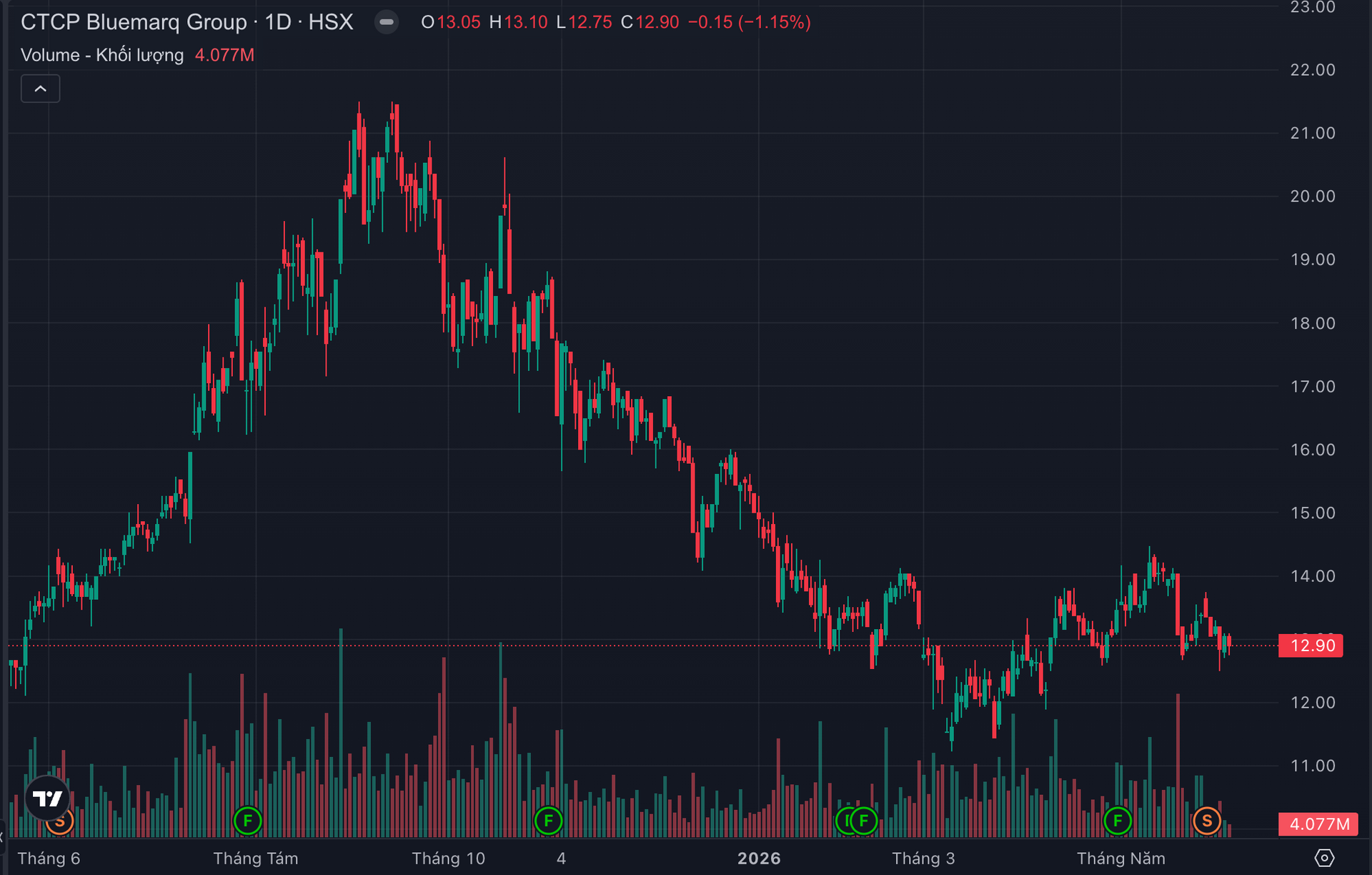Open the F event marker at Tháng Năm
1372x875 pixels.
pyautogui.click(x=1118, y=821)
